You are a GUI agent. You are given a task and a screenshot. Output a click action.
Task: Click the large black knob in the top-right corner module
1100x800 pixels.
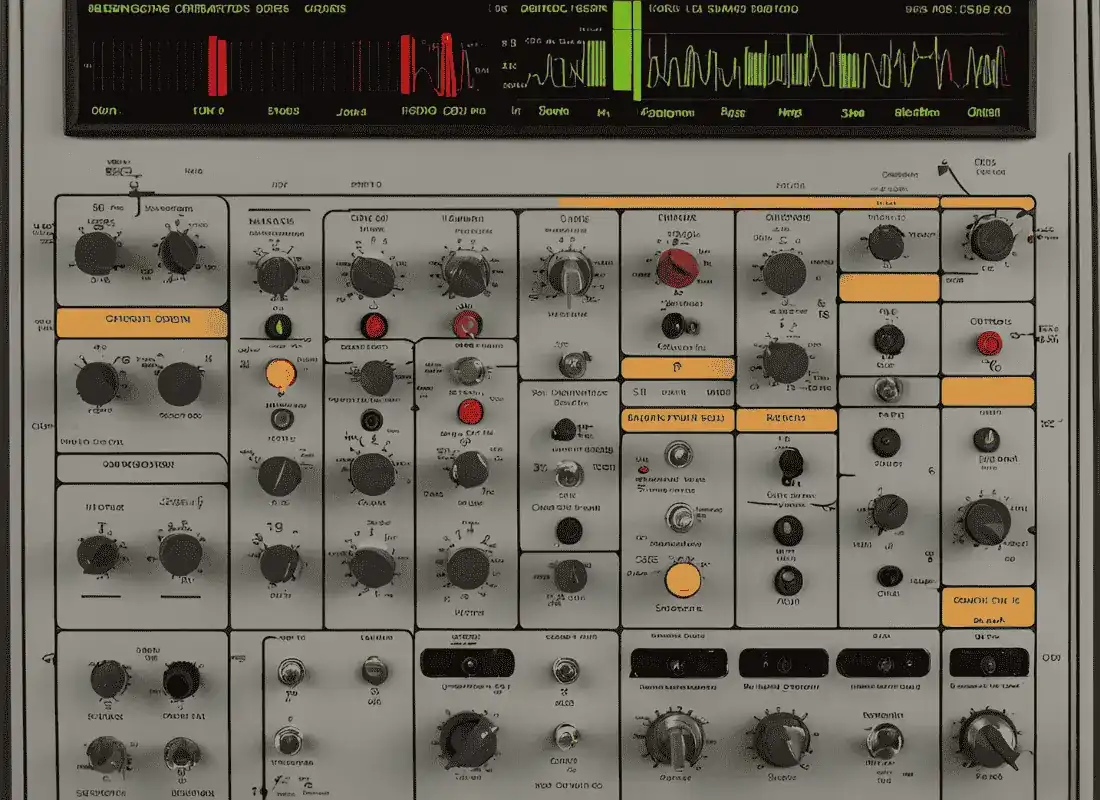pyautogui.click(x=991, y=240)
